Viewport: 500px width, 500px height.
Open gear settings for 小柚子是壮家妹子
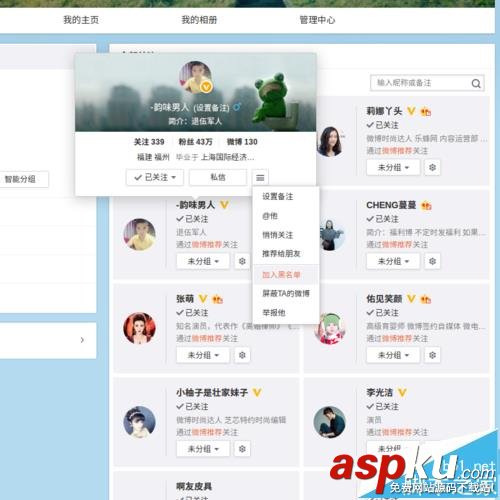coord(242,449)
